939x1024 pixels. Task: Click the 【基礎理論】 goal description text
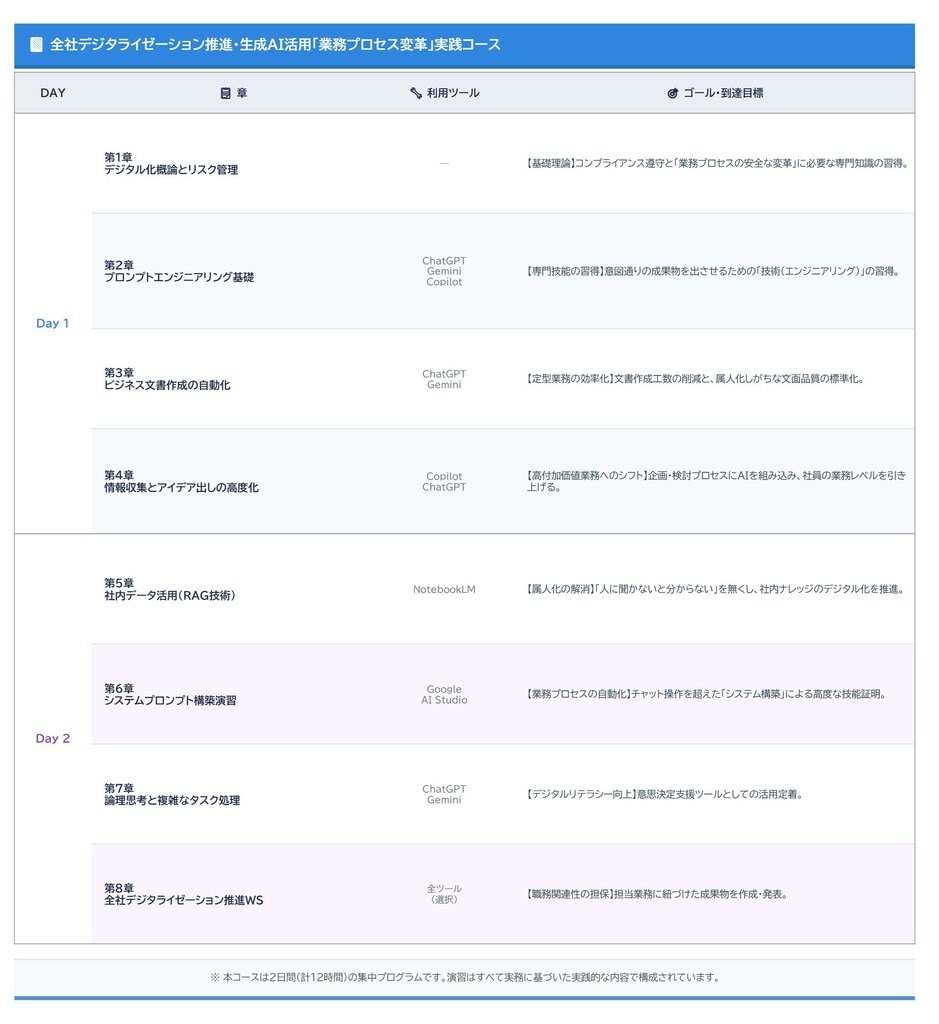pyautogui.click(x=716, y=163)
